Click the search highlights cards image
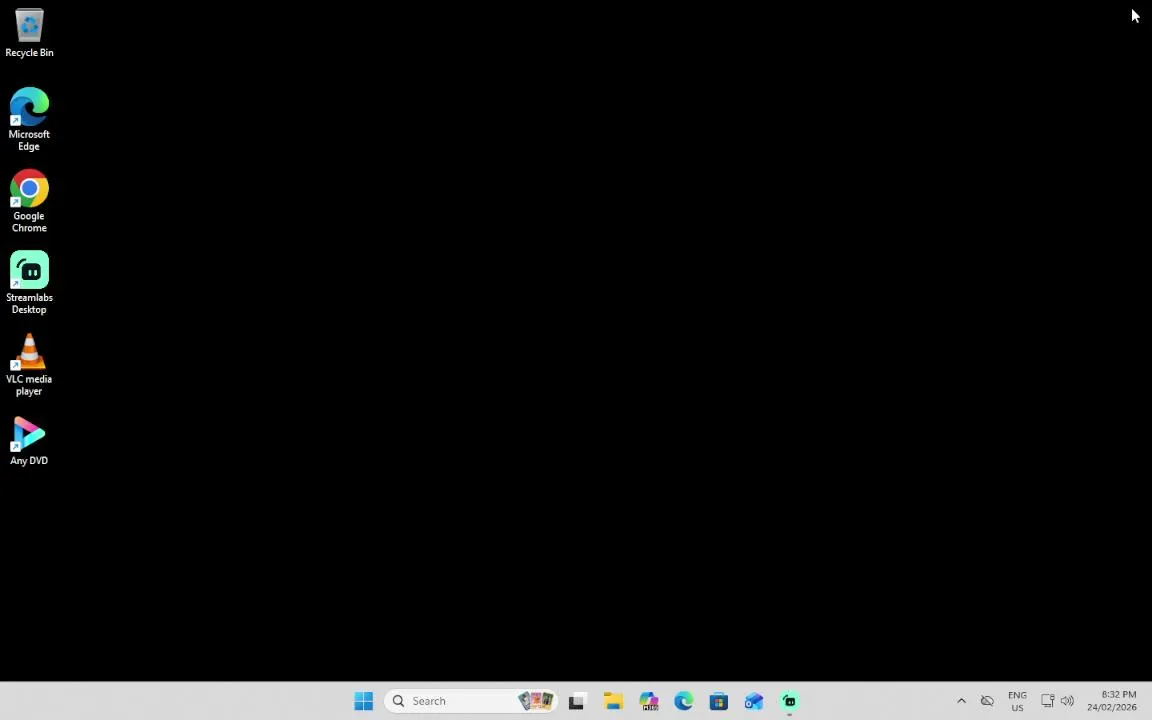 pos(536,701)
